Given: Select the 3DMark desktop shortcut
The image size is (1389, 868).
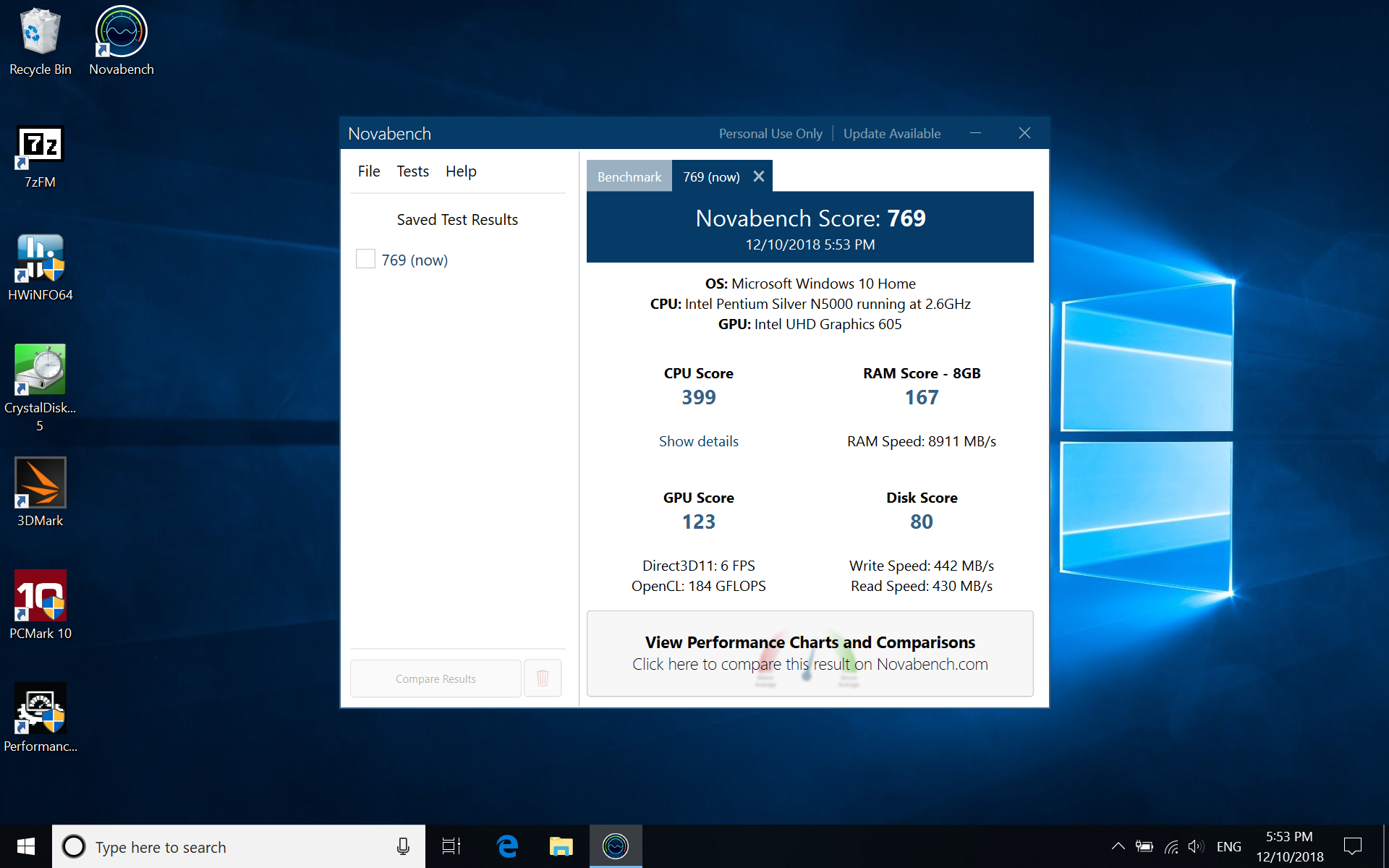Looking at the screenshot, I should (41, 493).
